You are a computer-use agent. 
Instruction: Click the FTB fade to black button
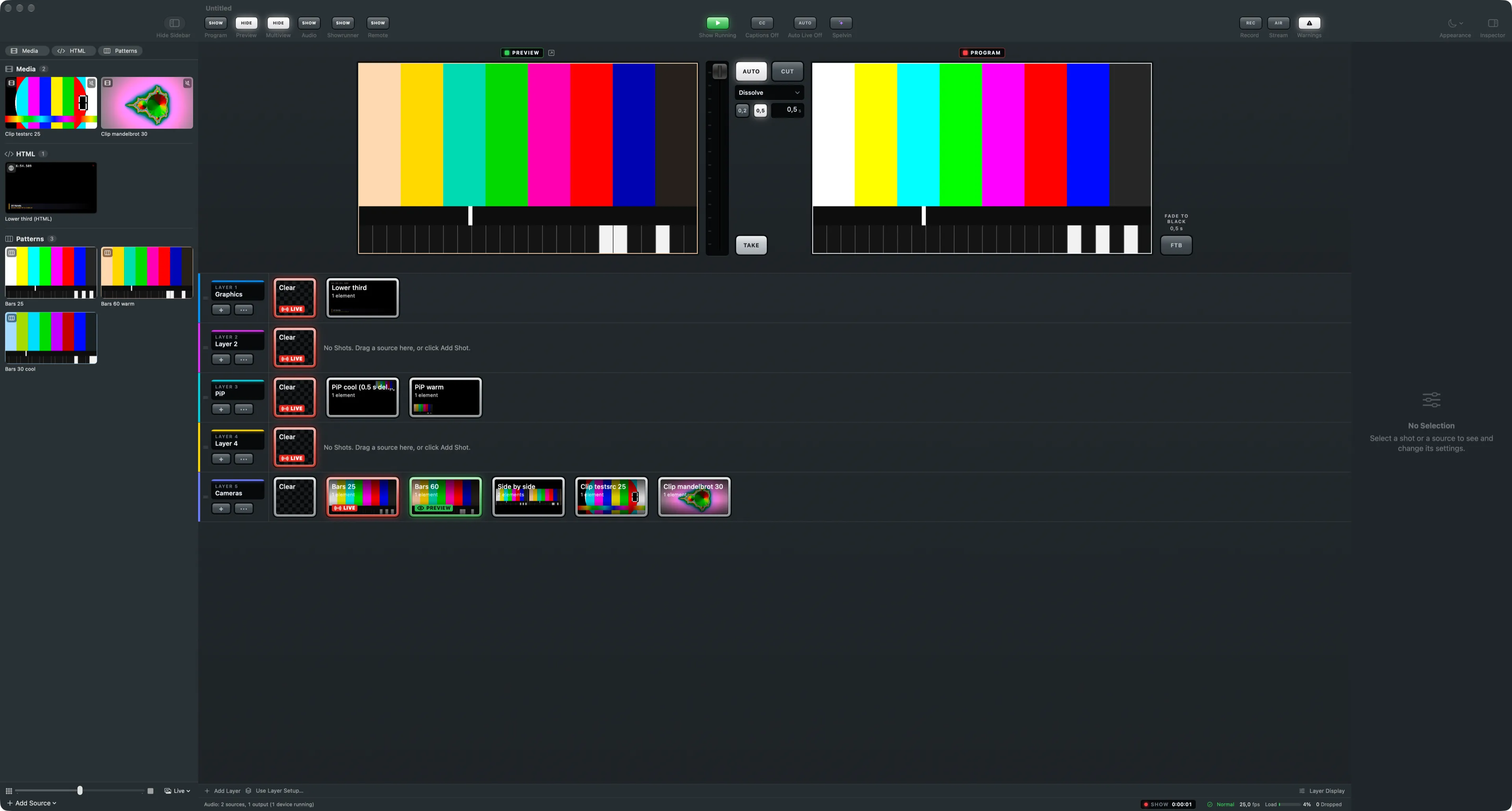click(1176, 245)
